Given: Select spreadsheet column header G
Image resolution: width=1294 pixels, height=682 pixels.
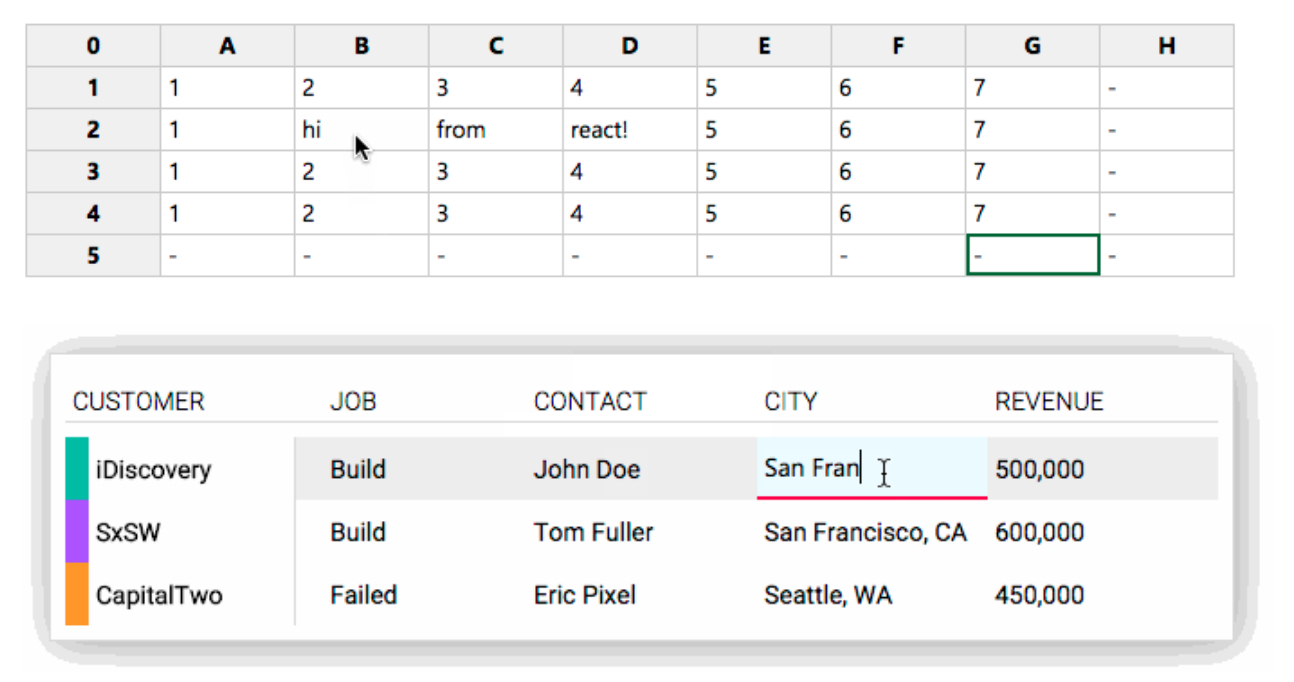Looking at the screenshot, I should pos(1031,46).
